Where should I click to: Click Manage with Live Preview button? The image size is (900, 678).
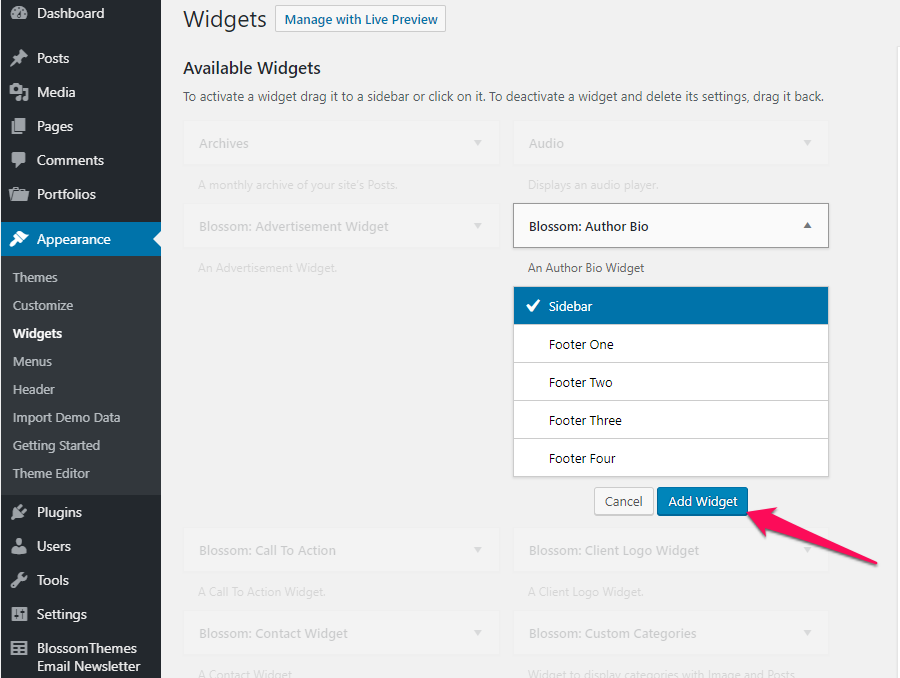point(360,19)
